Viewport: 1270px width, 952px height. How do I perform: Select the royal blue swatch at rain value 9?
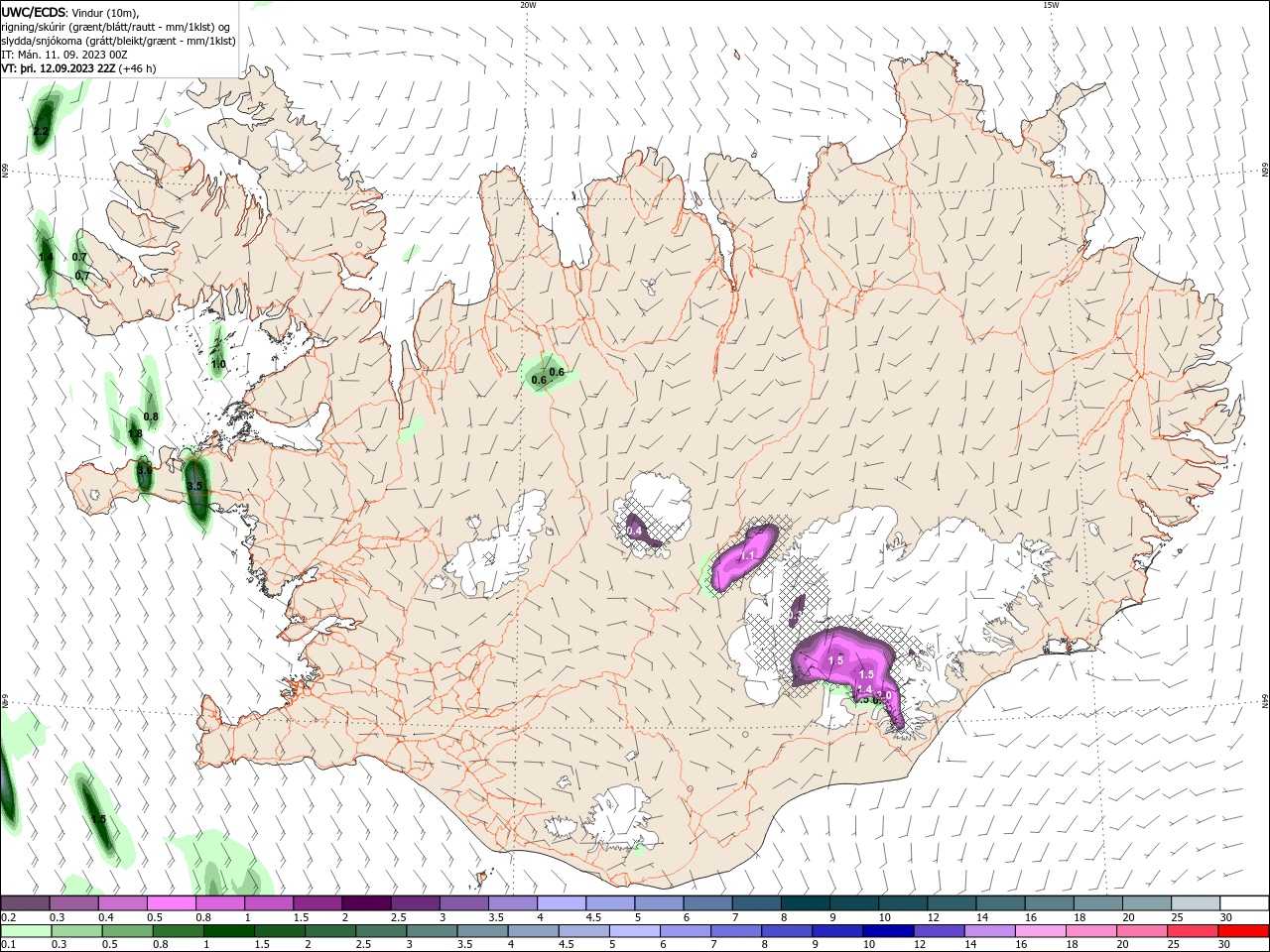(836, 931)
